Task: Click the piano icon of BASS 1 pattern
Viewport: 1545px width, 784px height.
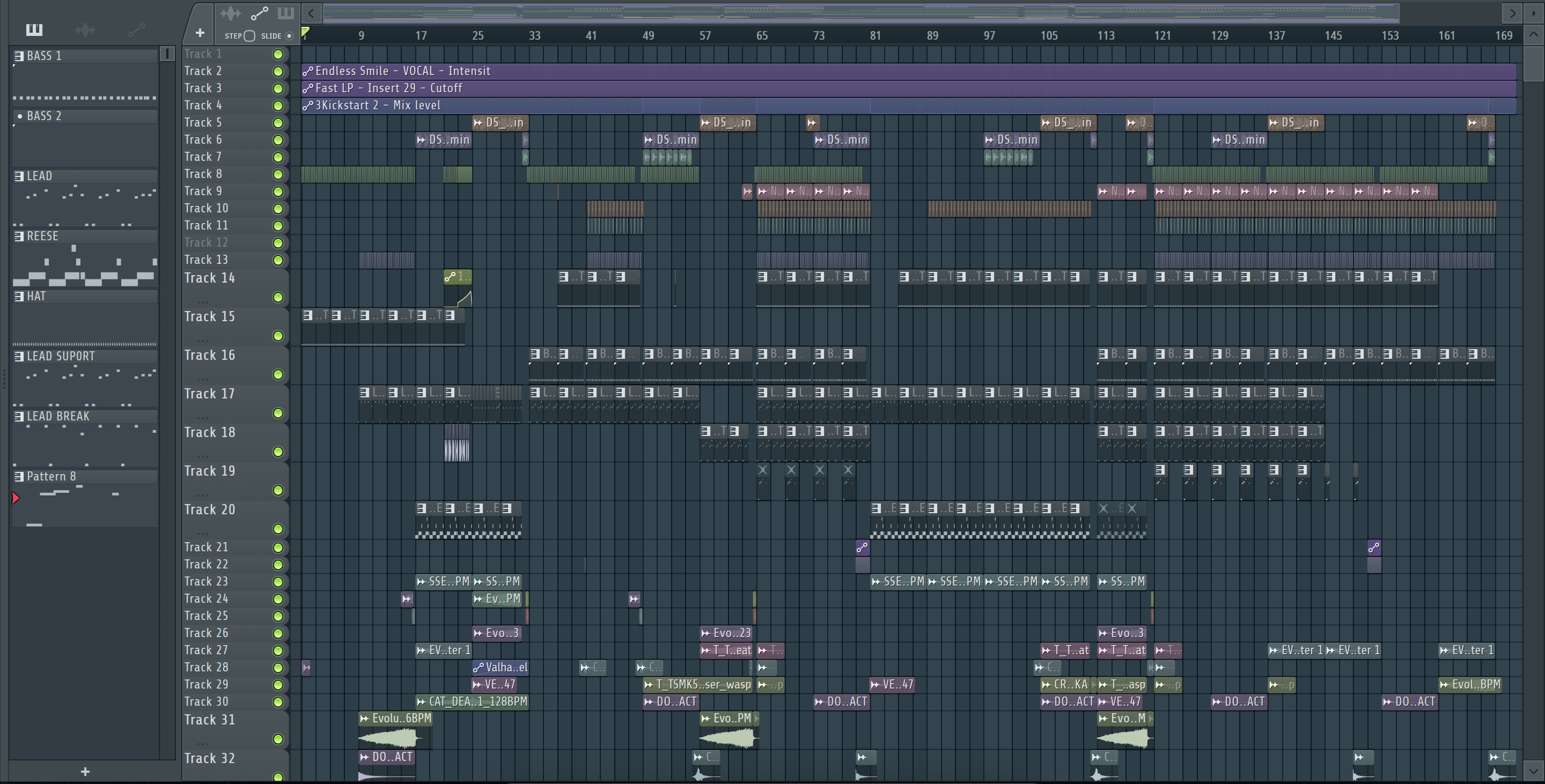Action: click(19, 56)
